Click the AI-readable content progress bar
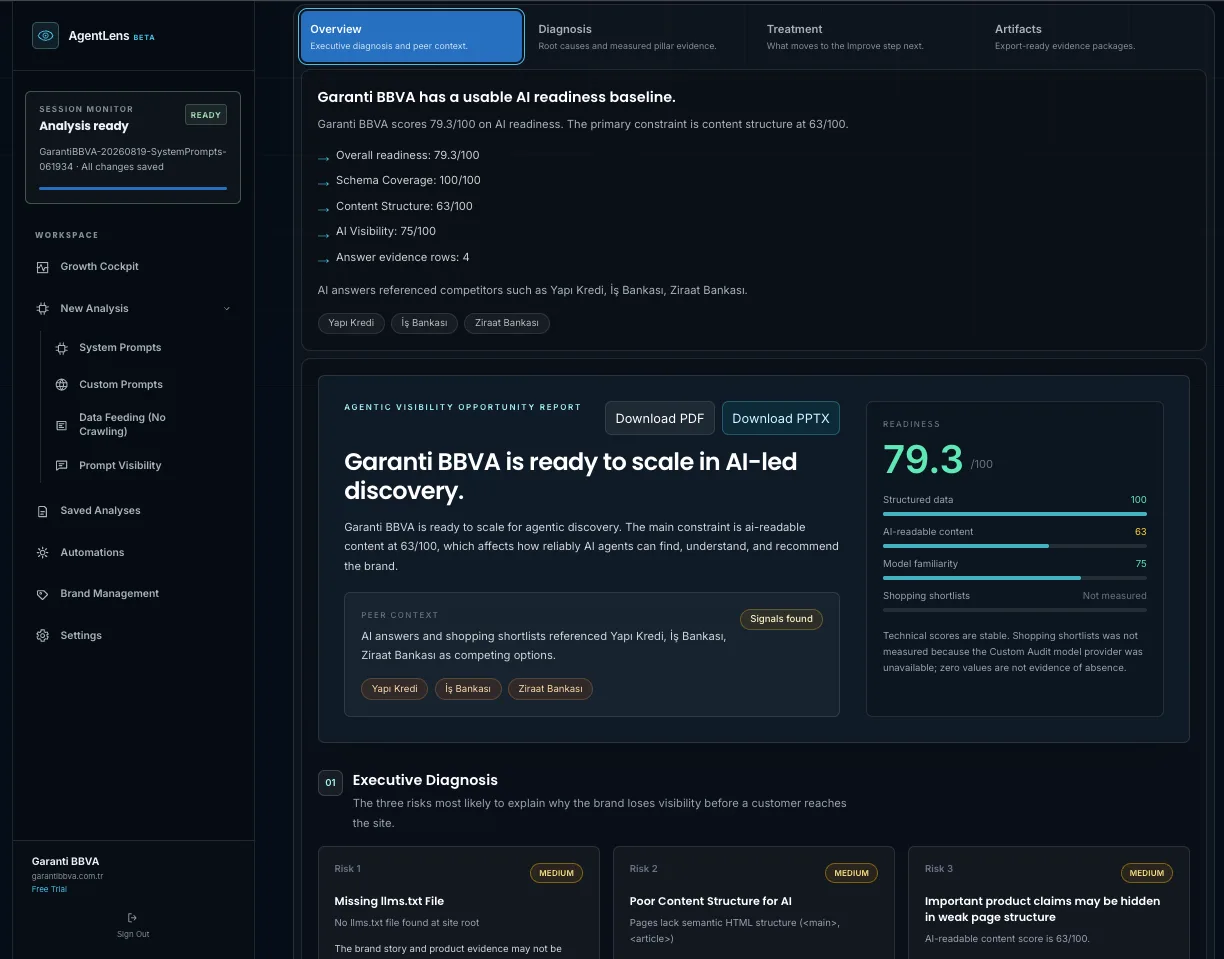 (1015, 546)
